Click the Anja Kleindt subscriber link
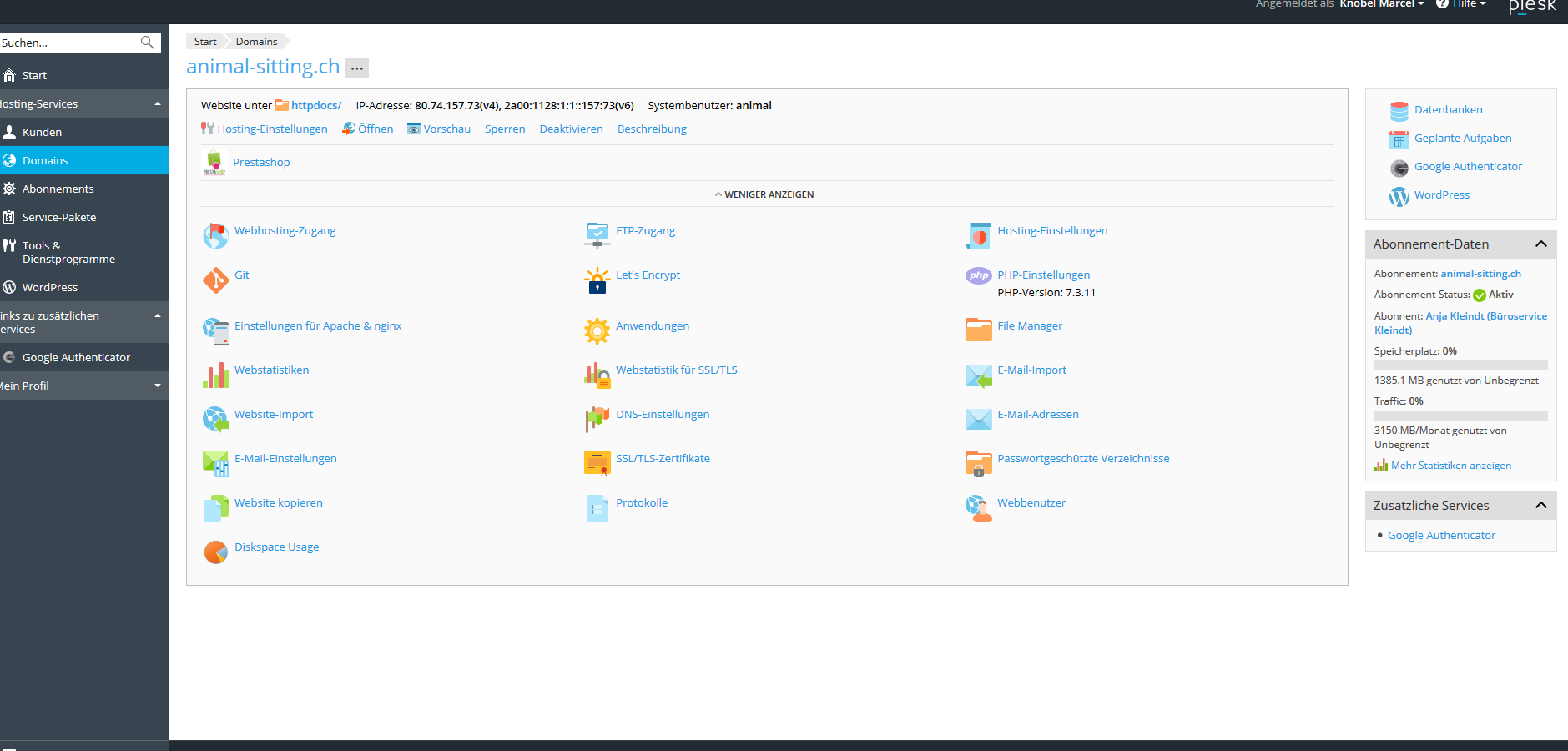The width and height of the screenshot is (1568, 751). click(1460, 323)
